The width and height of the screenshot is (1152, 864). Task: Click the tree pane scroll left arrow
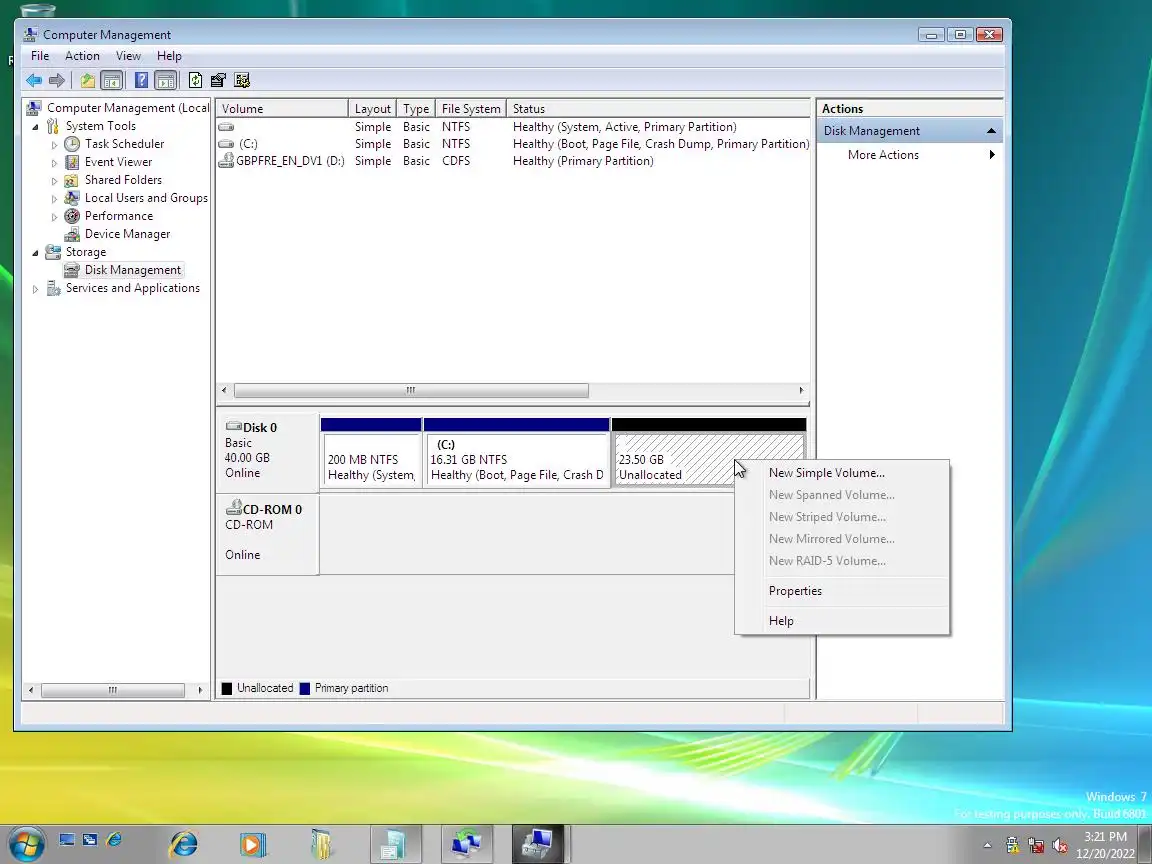(31, 691)
